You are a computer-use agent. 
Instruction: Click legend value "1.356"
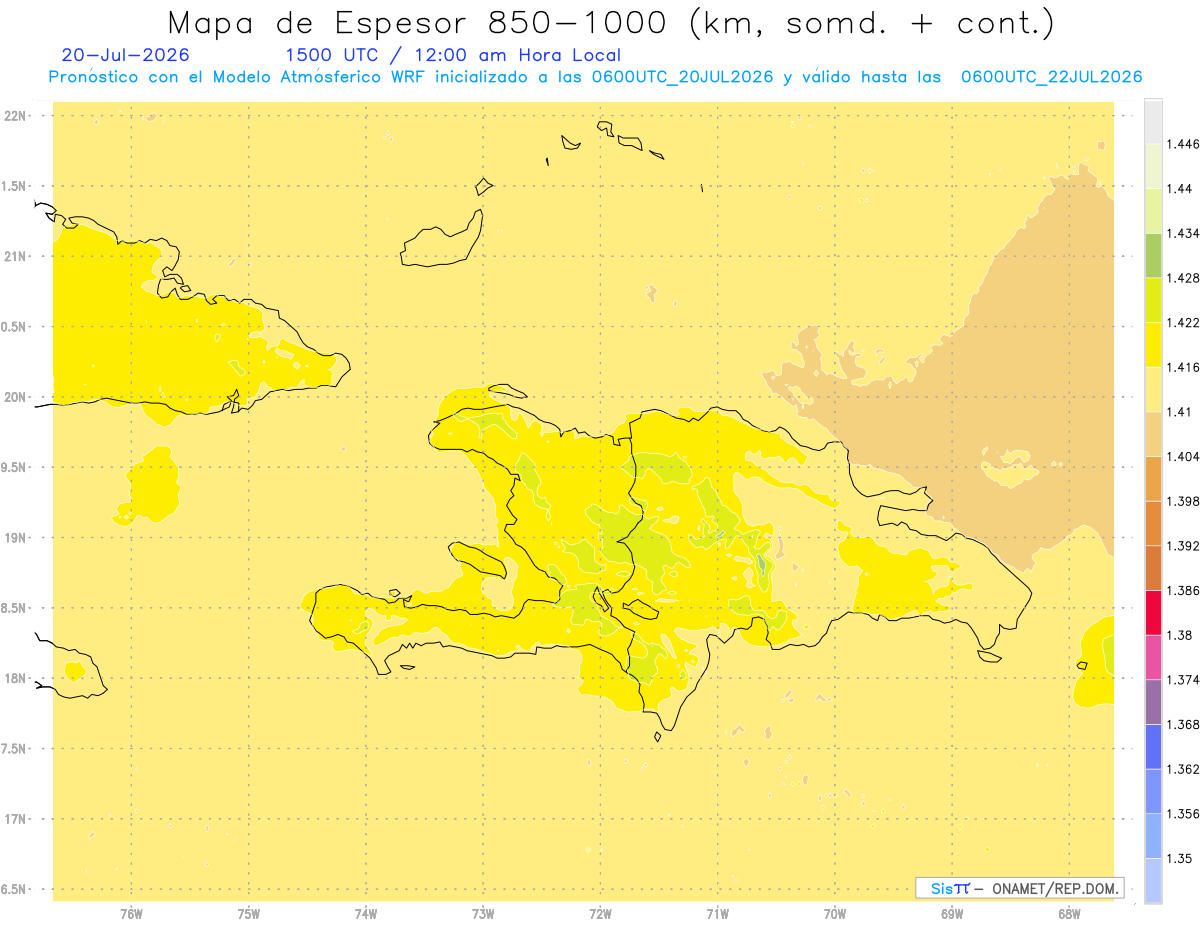[x=1183, y=814]
